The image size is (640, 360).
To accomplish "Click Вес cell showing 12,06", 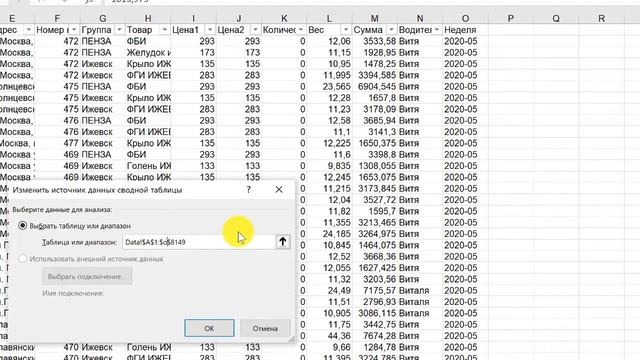I will 329,41.
